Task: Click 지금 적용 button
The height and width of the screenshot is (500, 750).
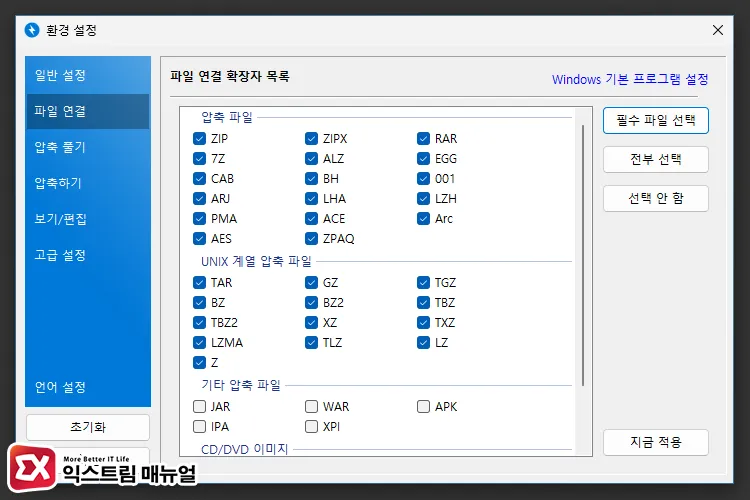Action: point(655,442)
